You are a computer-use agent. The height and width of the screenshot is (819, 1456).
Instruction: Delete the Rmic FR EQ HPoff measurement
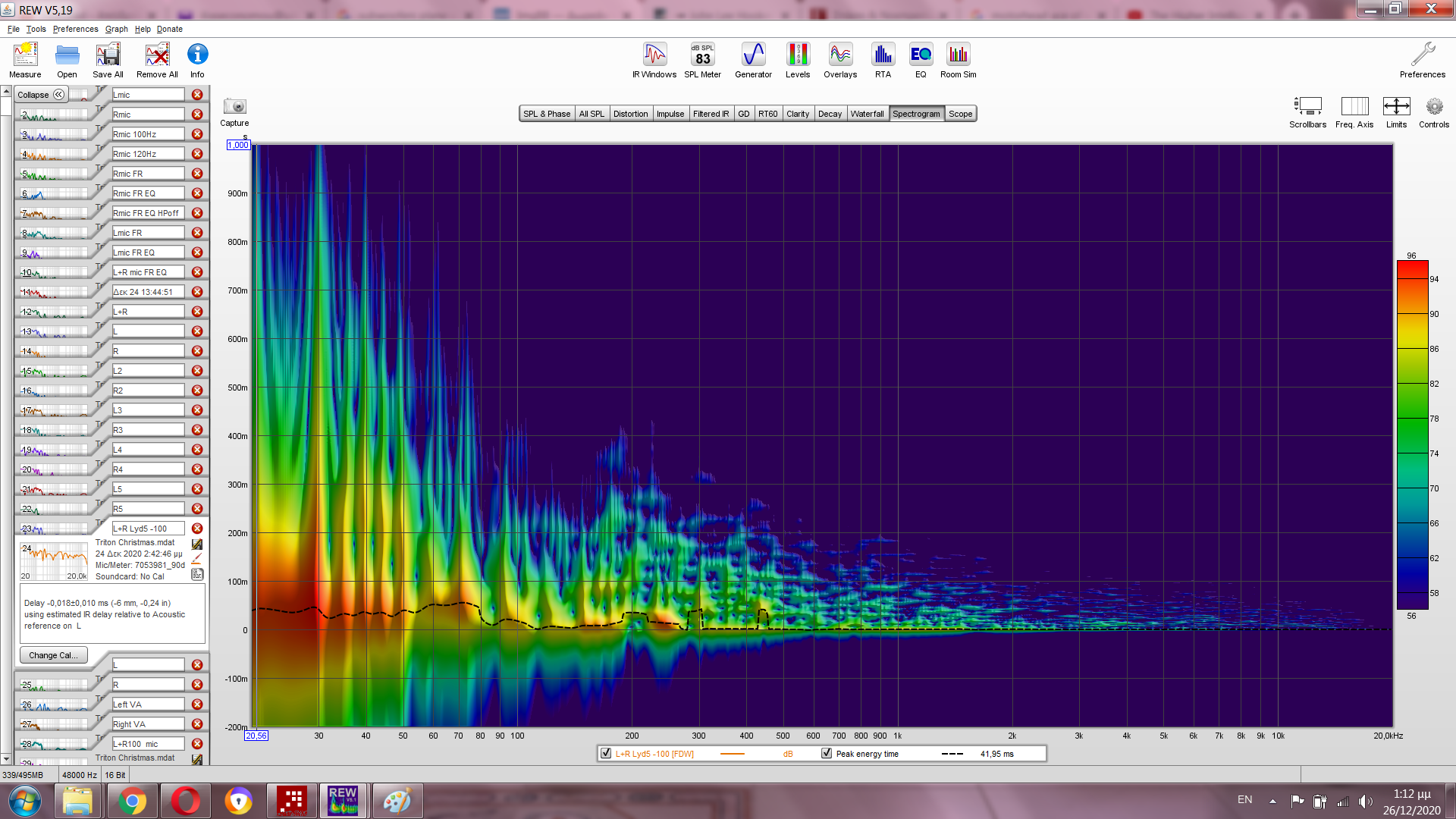point(197,213)
